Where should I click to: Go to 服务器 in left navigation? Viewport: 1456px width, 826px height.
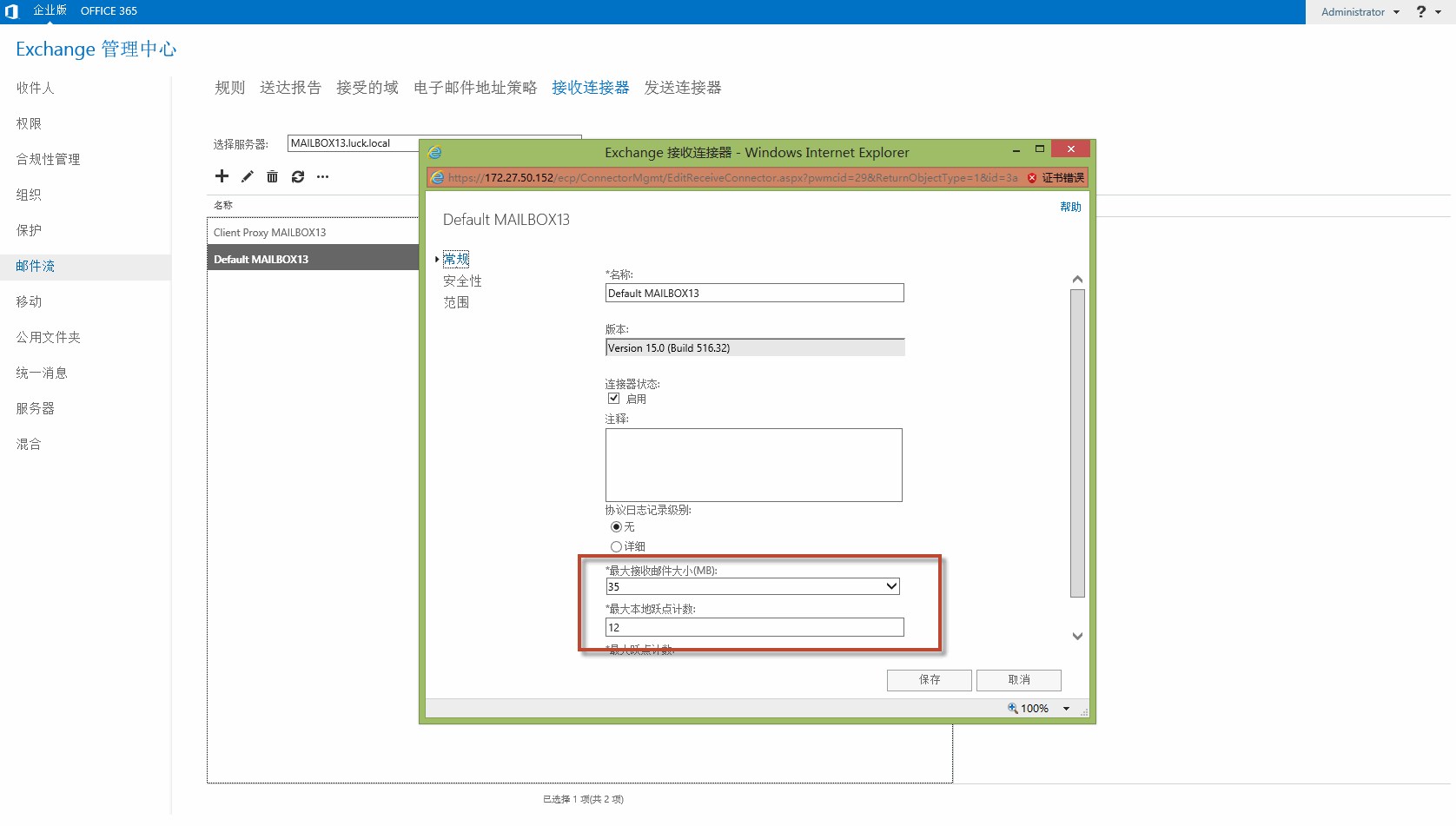tap(35, 408)
